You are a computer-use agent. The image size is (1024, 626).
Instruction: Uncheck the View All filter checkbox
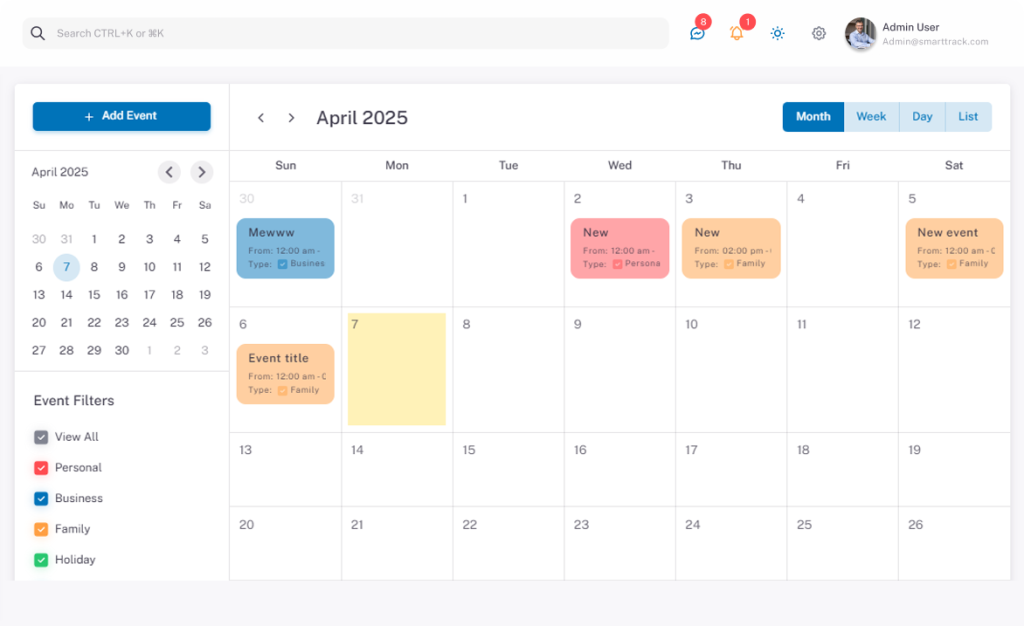point(41,437)
